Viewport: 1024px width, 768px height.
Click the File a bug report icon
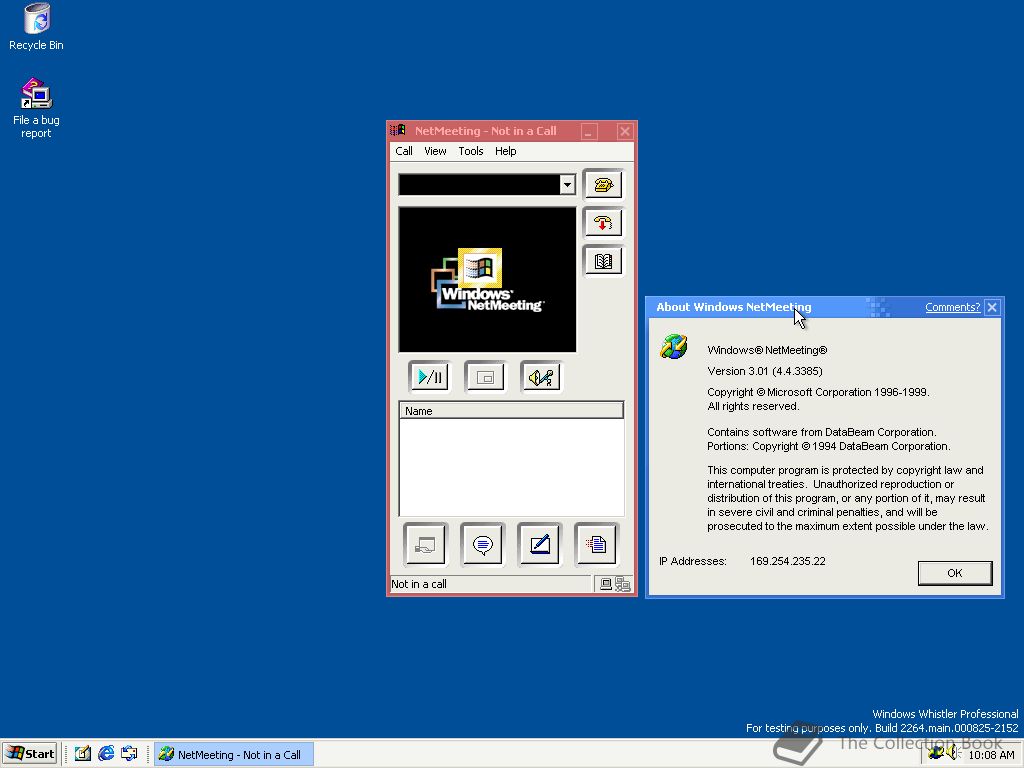(36, 108)
